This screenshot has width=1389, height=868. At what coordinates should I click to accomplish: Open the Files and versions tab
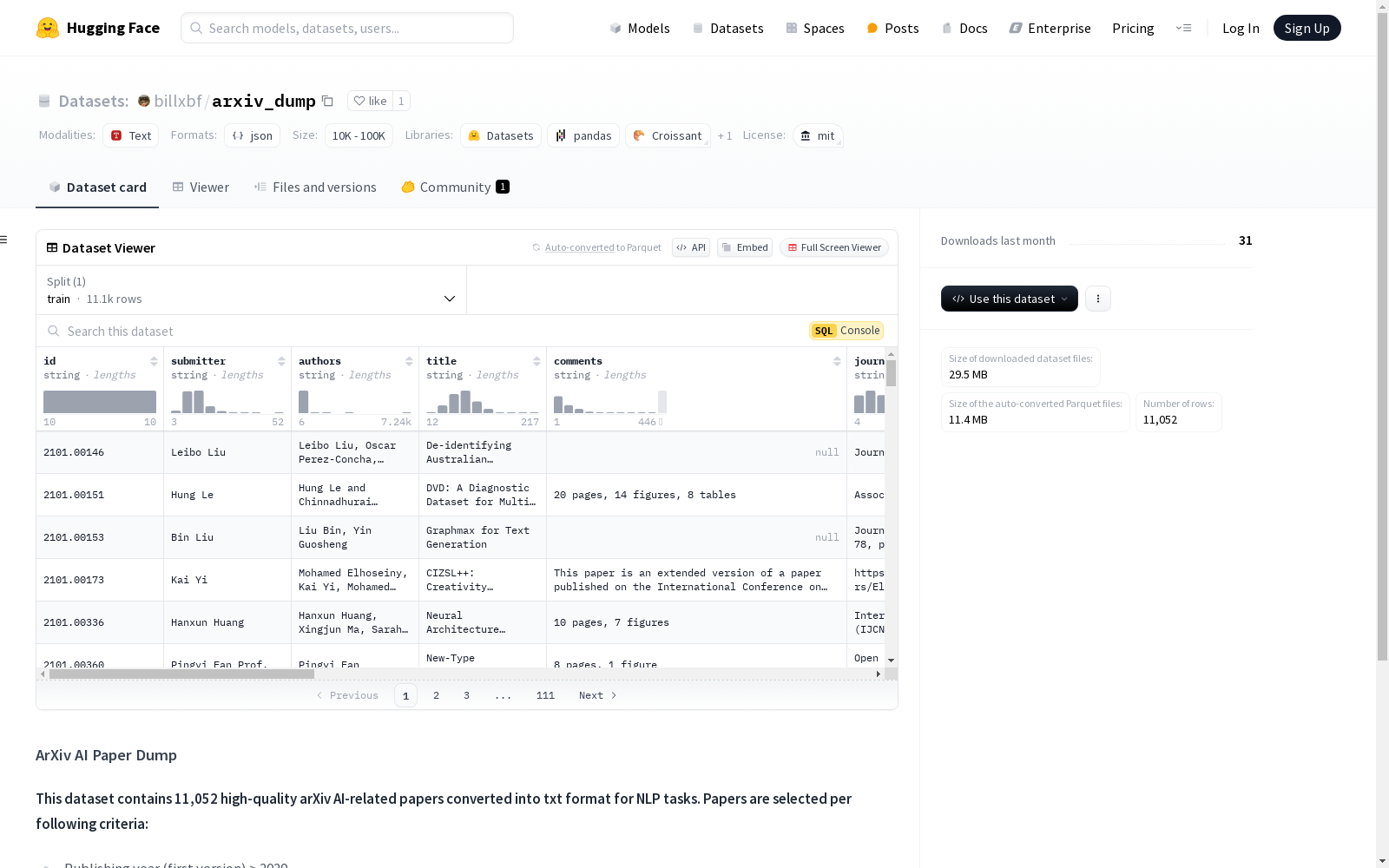[x=315, y=187]
